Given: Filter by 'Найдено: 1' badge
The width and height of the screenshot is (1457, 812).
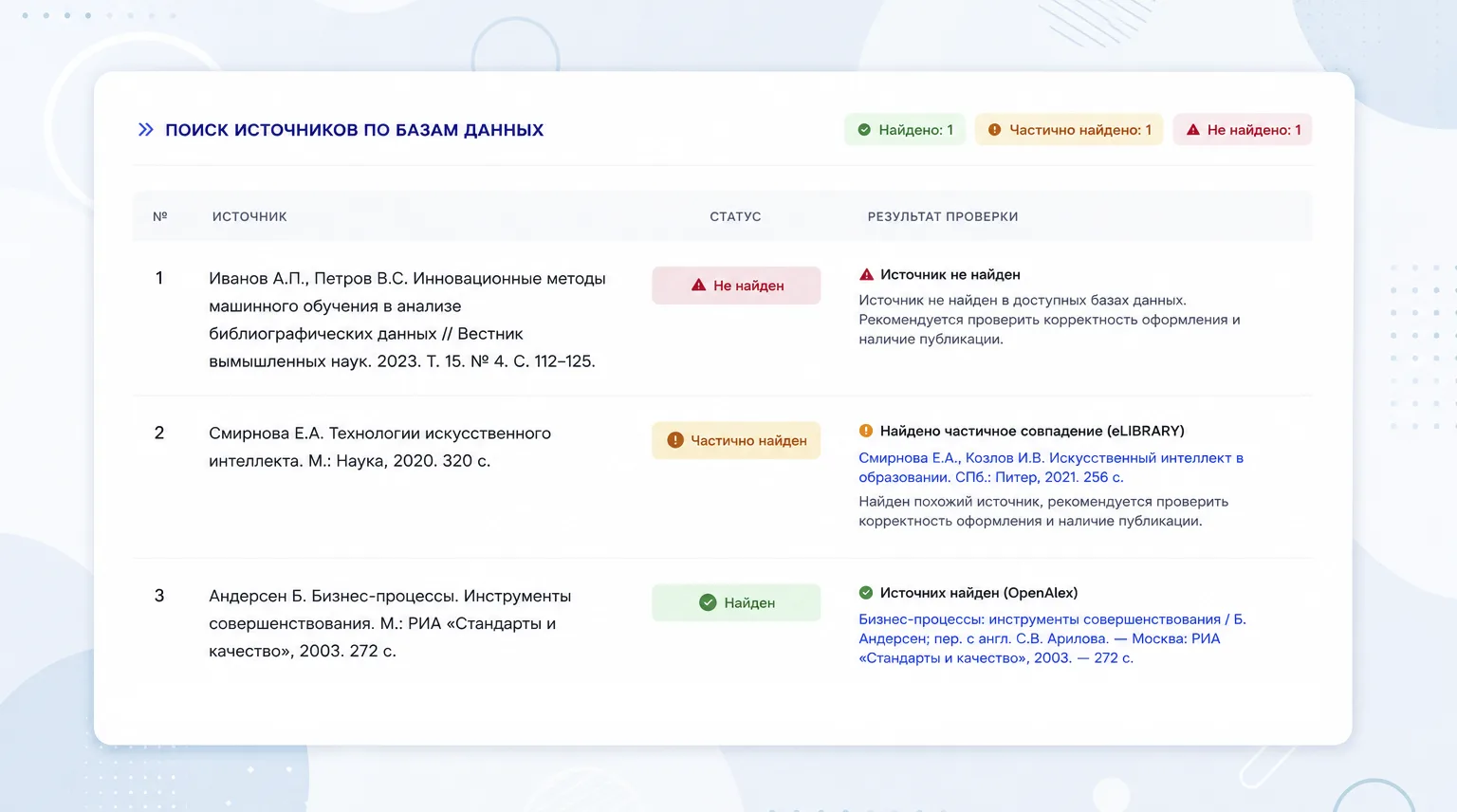Looking at the screenshot, I should point(905,130).
